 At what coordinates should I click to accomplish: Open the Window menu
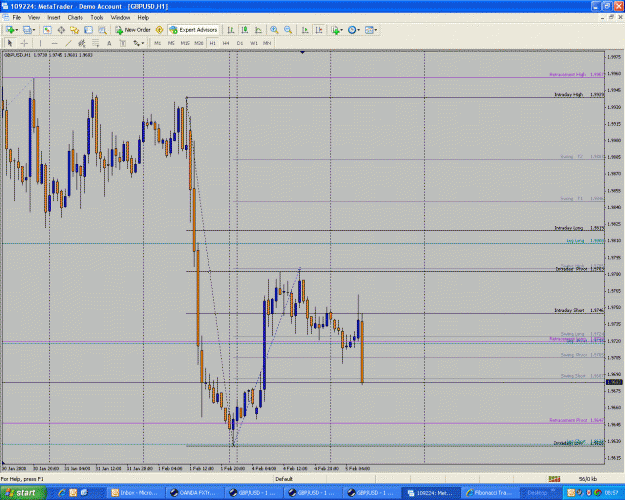click(120, 18)
